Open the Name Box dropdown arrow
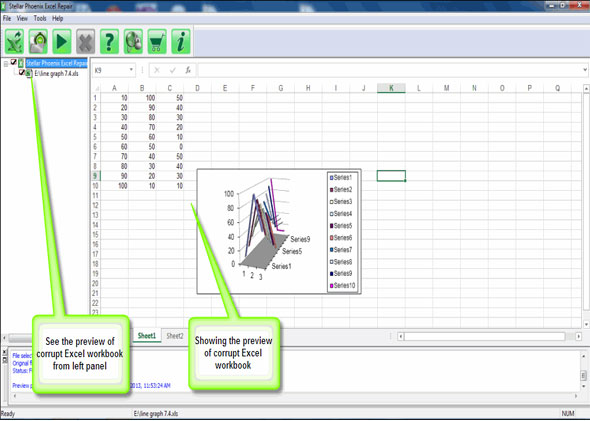This screenshot has width=590, height=421. tap(131, 70)
